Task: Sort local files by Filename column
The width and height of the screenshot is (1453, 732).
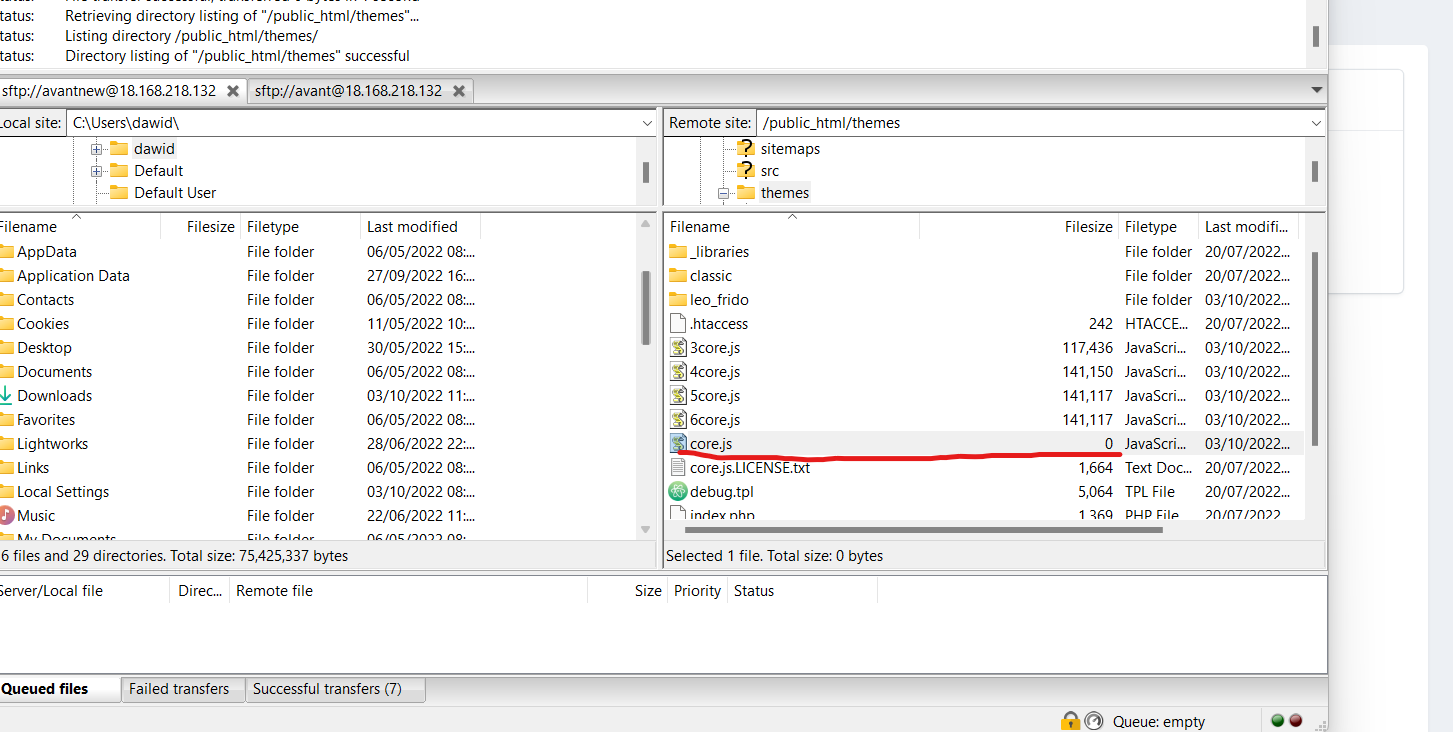Action: tap(78, 227)
